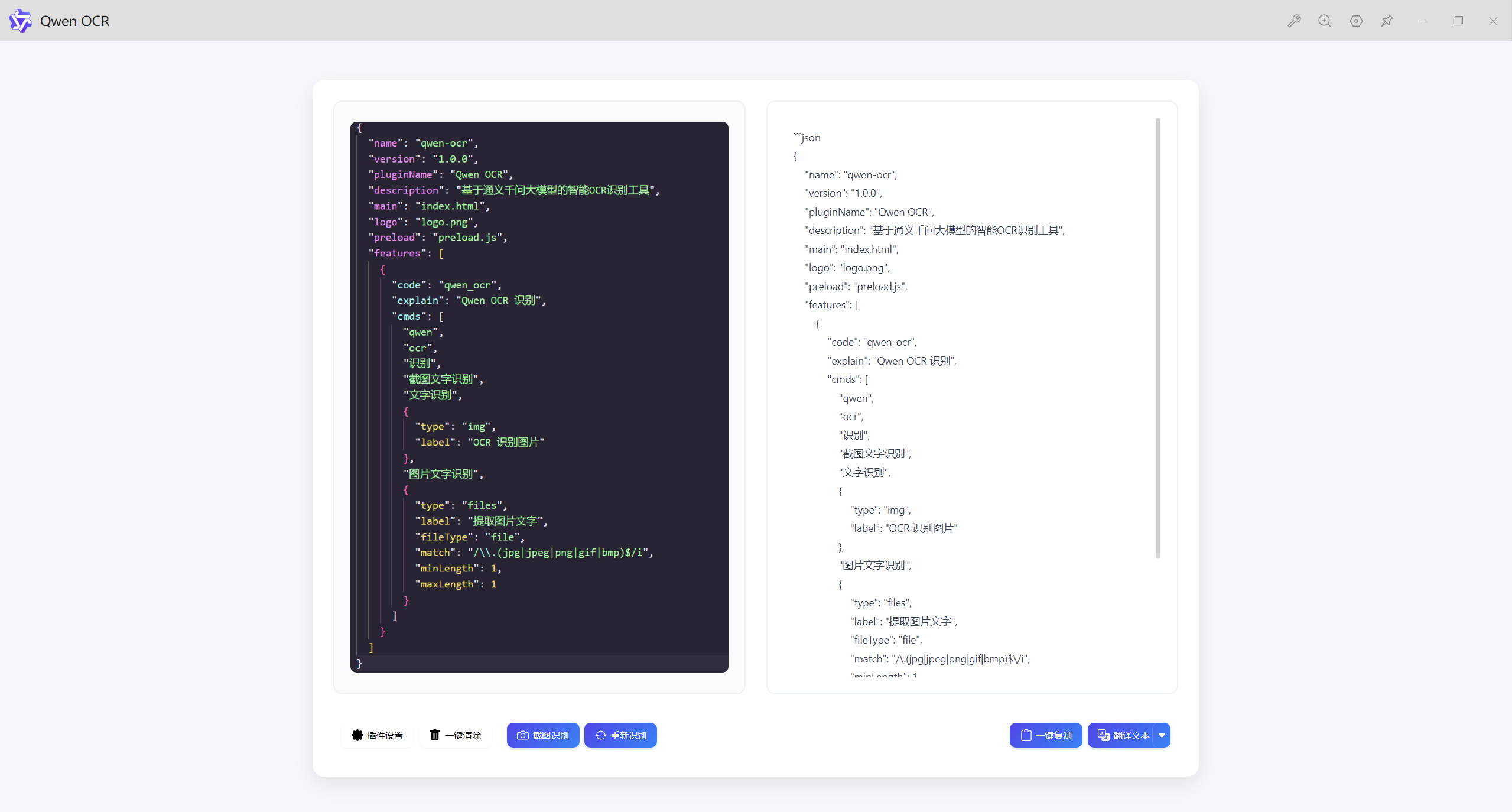Click the zoom-in magnifier icon

coord(1325,21)
